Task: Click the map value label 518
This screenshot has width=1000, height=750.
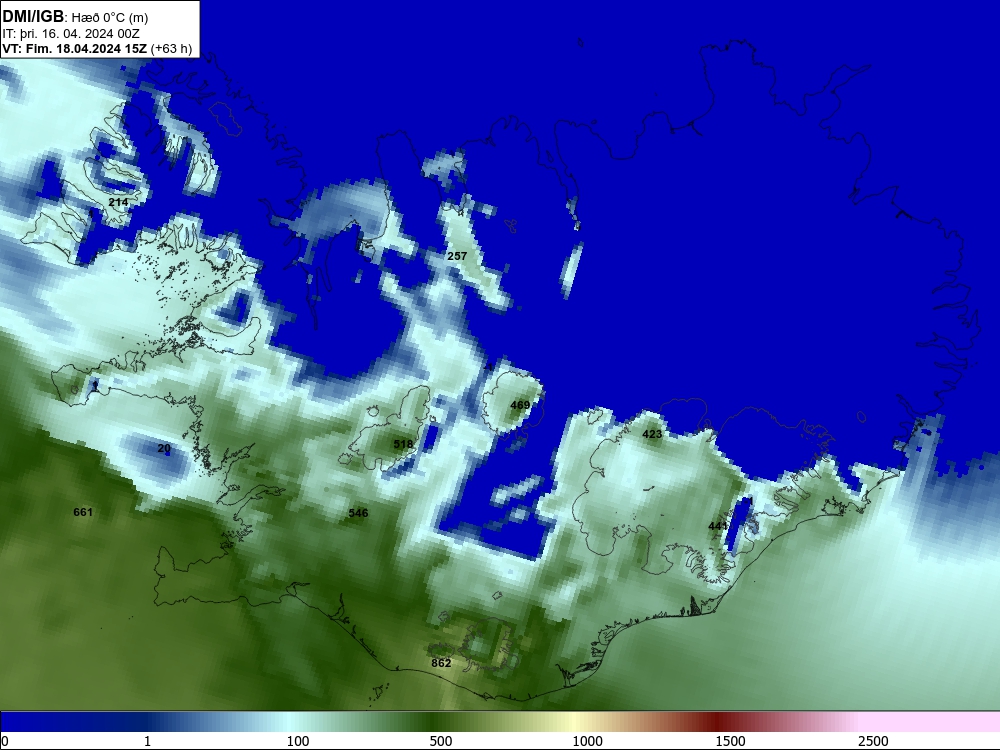Action: pyautogui.click(x=403, y=444)
